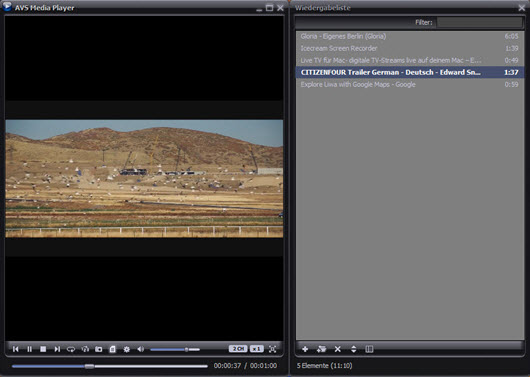Pause the playing video
The height and width of the screenshot is (377, 530).
(29, 349)
